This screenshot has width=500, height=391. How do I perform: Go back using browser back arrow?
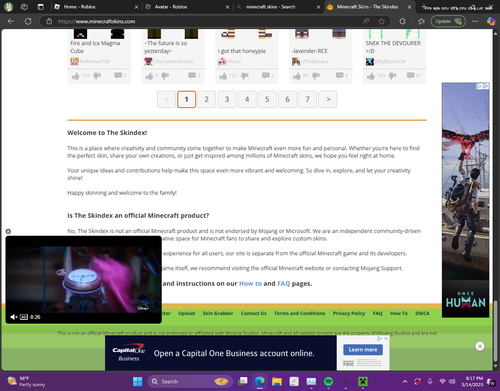11,21
